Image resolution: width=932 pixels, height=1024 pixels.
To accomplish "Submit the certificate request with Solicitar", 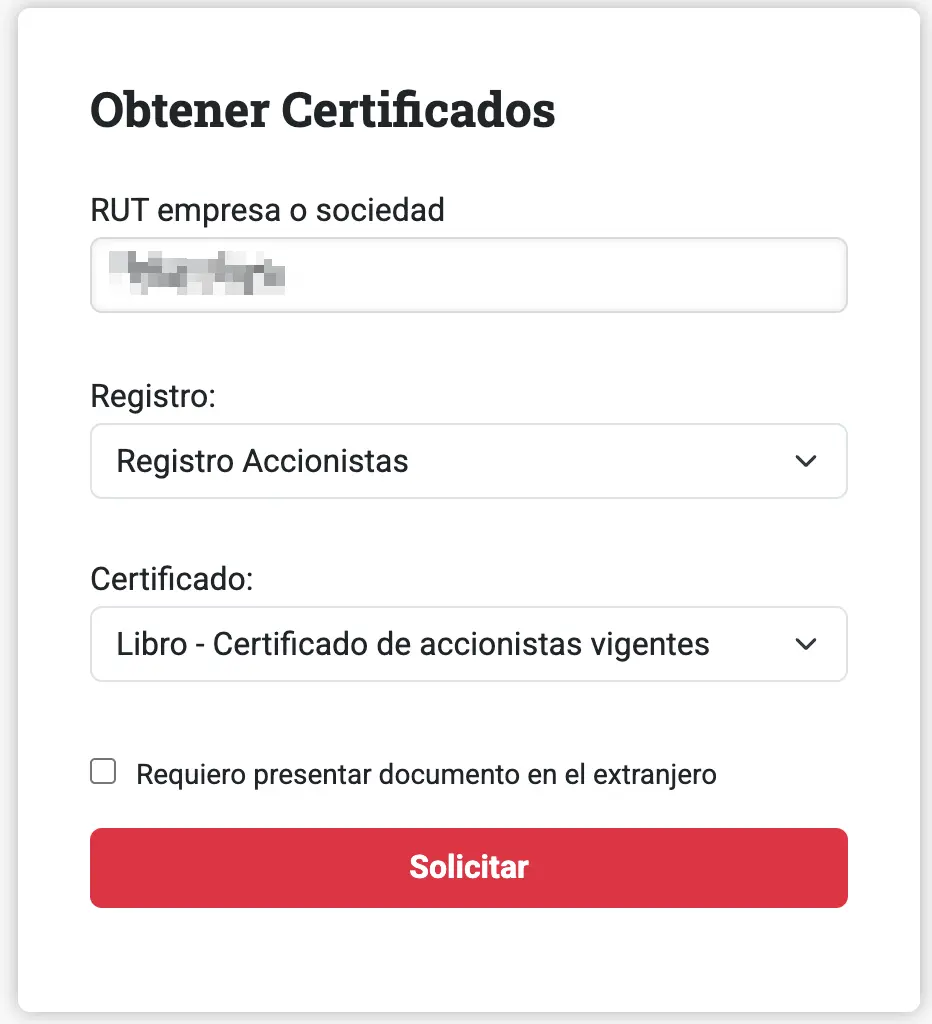I will (x=468, y=867).
